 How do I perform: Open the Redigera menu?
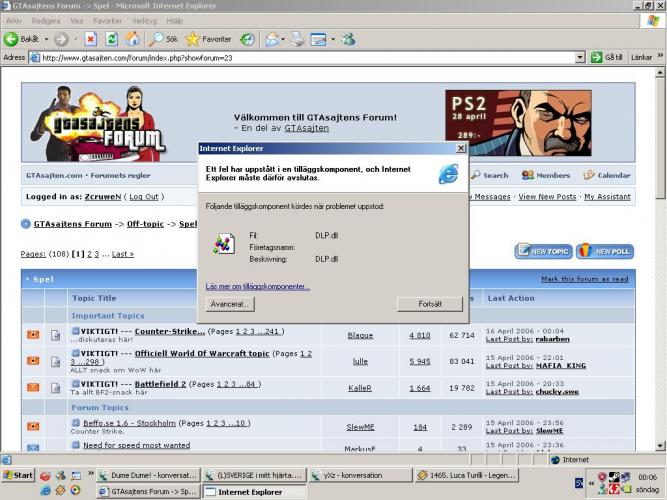click(x=46, y=20)
